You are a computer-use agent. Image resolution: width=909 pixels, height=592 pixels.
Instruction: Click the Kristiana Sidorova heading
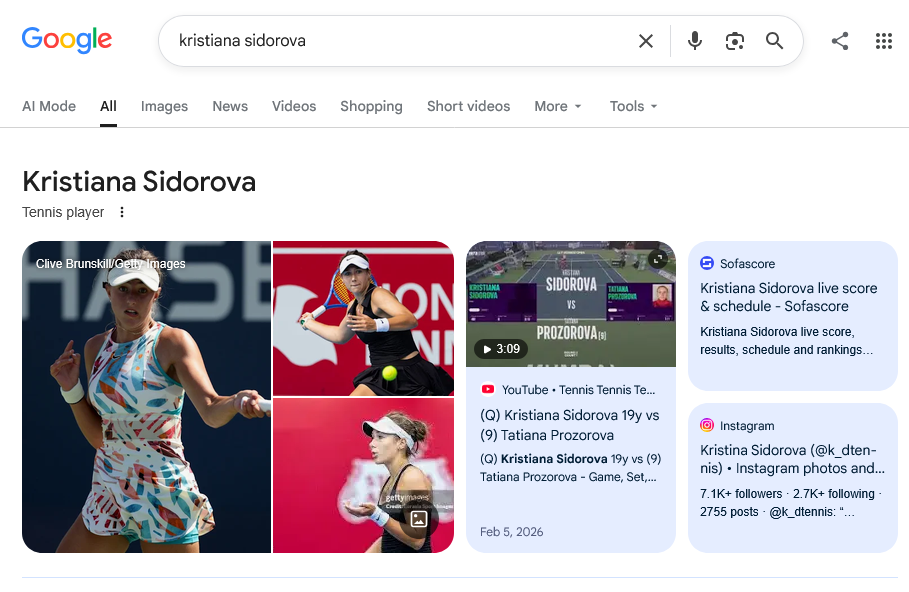click(x=139, y=181)
